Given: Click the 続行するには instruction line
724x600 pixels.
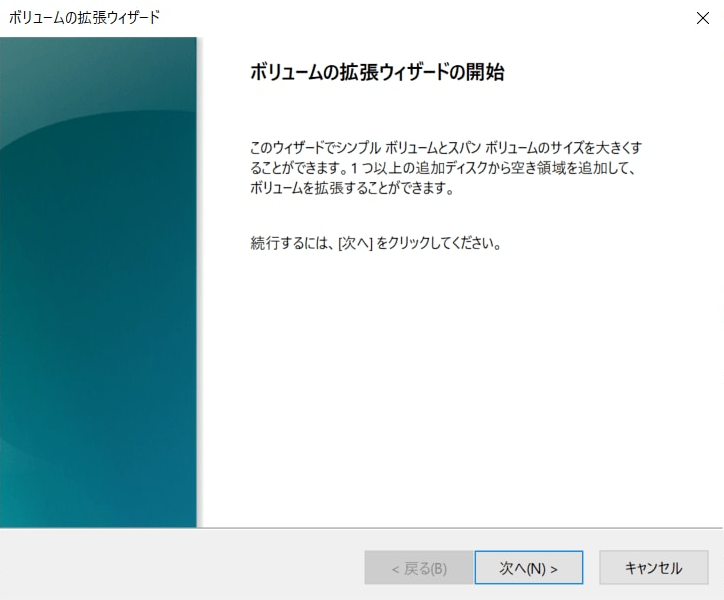Looking at the screenshot, I should pyautogui.click(x=375, y=244).
